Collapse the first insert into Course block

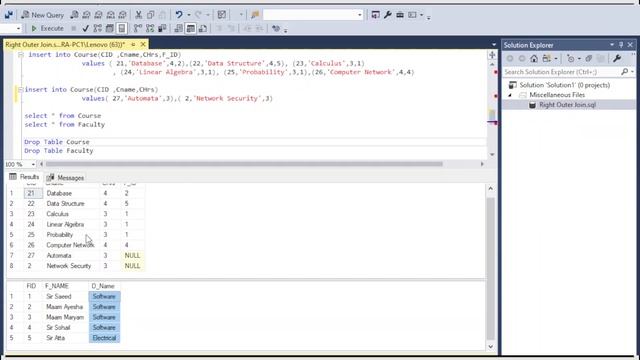pos(20,55)
